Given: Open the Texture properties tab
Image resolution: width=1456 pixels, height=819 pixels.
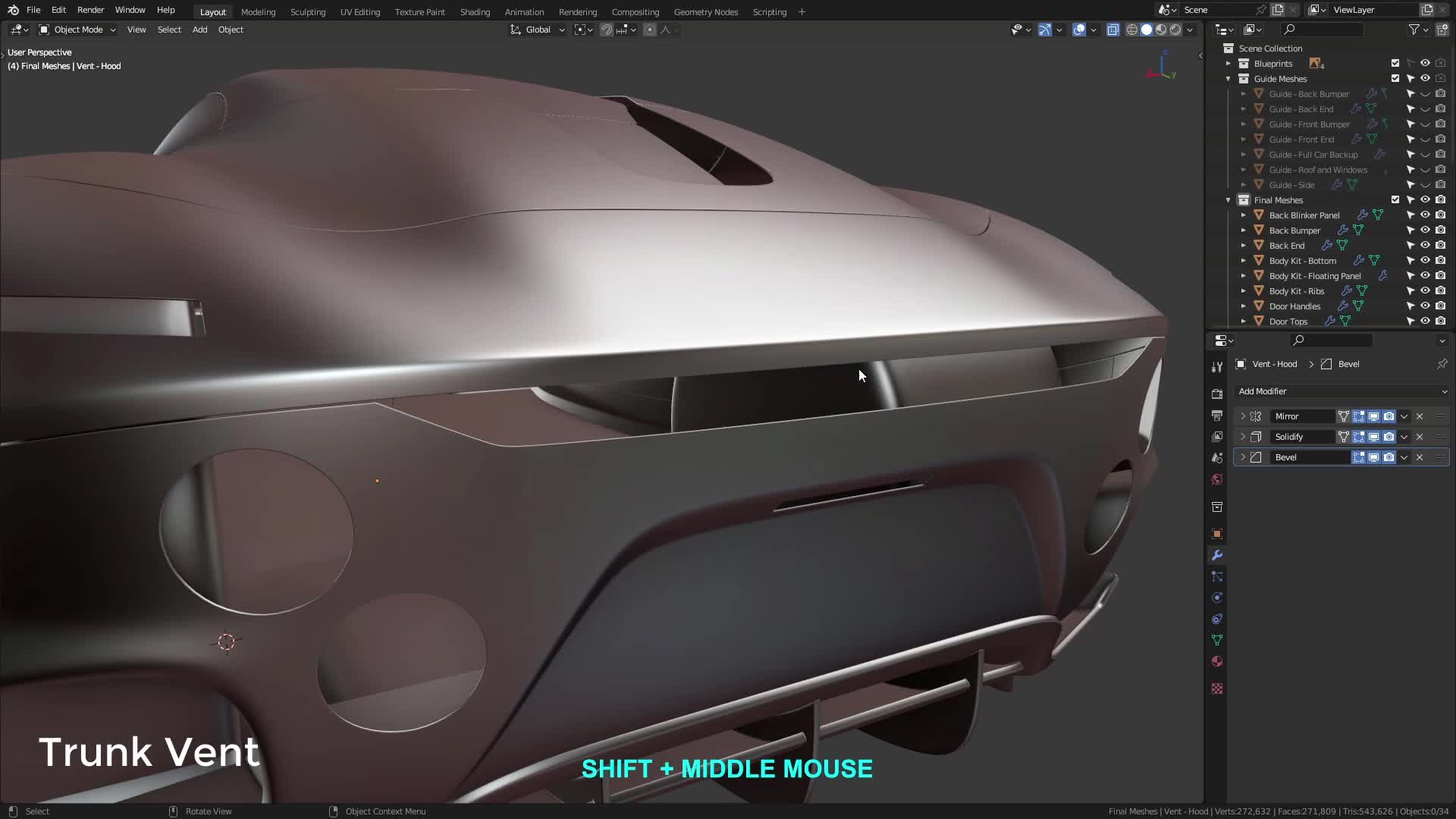Looking at the screenshot, I should pyautogui.click(x=1217, y=689).
